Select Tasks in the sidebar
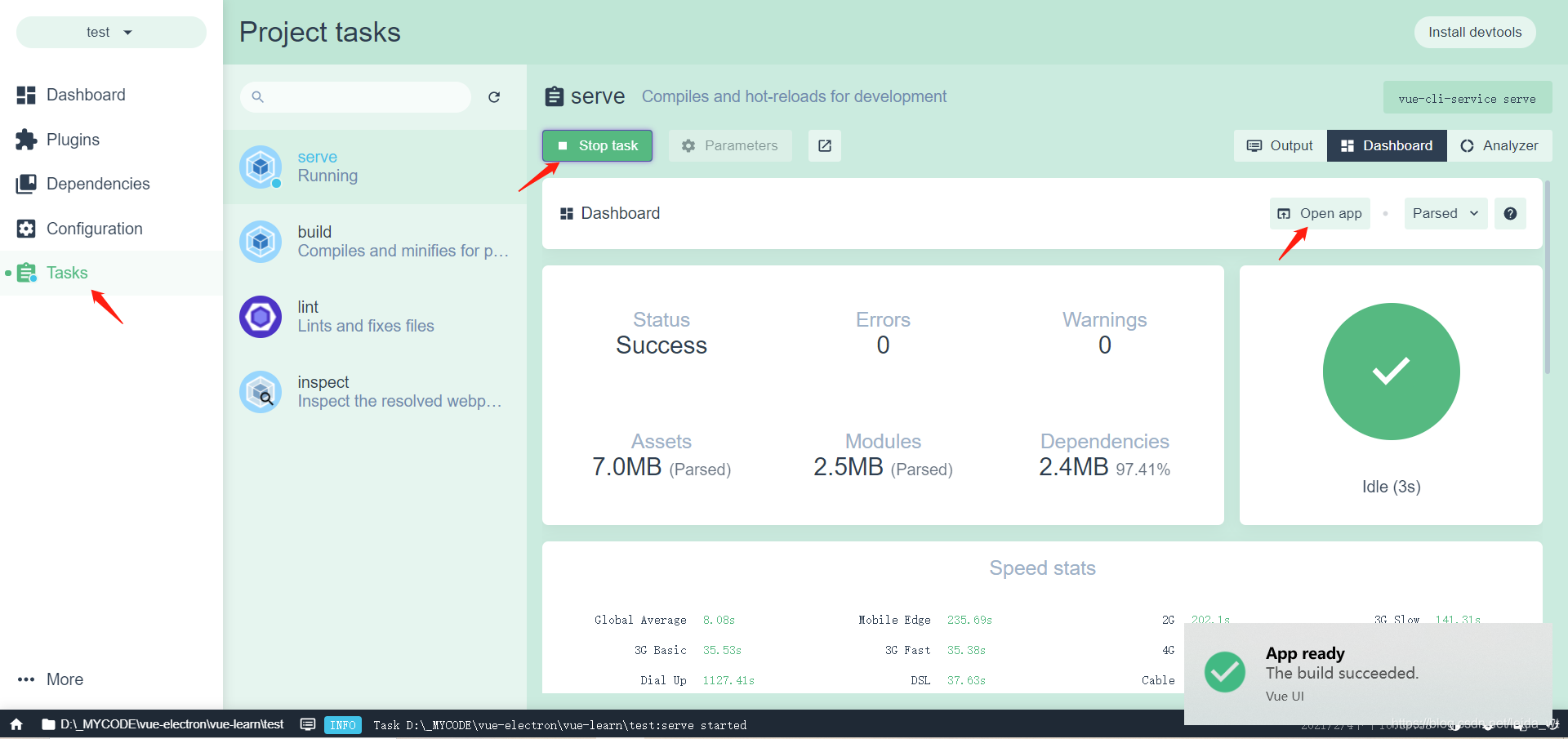The image size is (1568, 739). click(111, 273)
